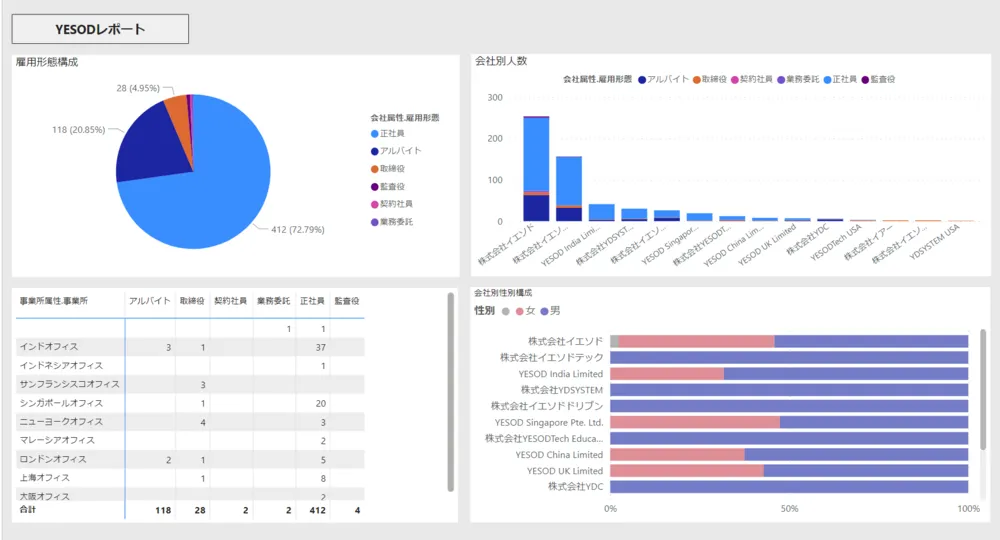Select the サンフランシスコオフィス table row
Screen dimensions: 1000x540
(x=190, y=384)
